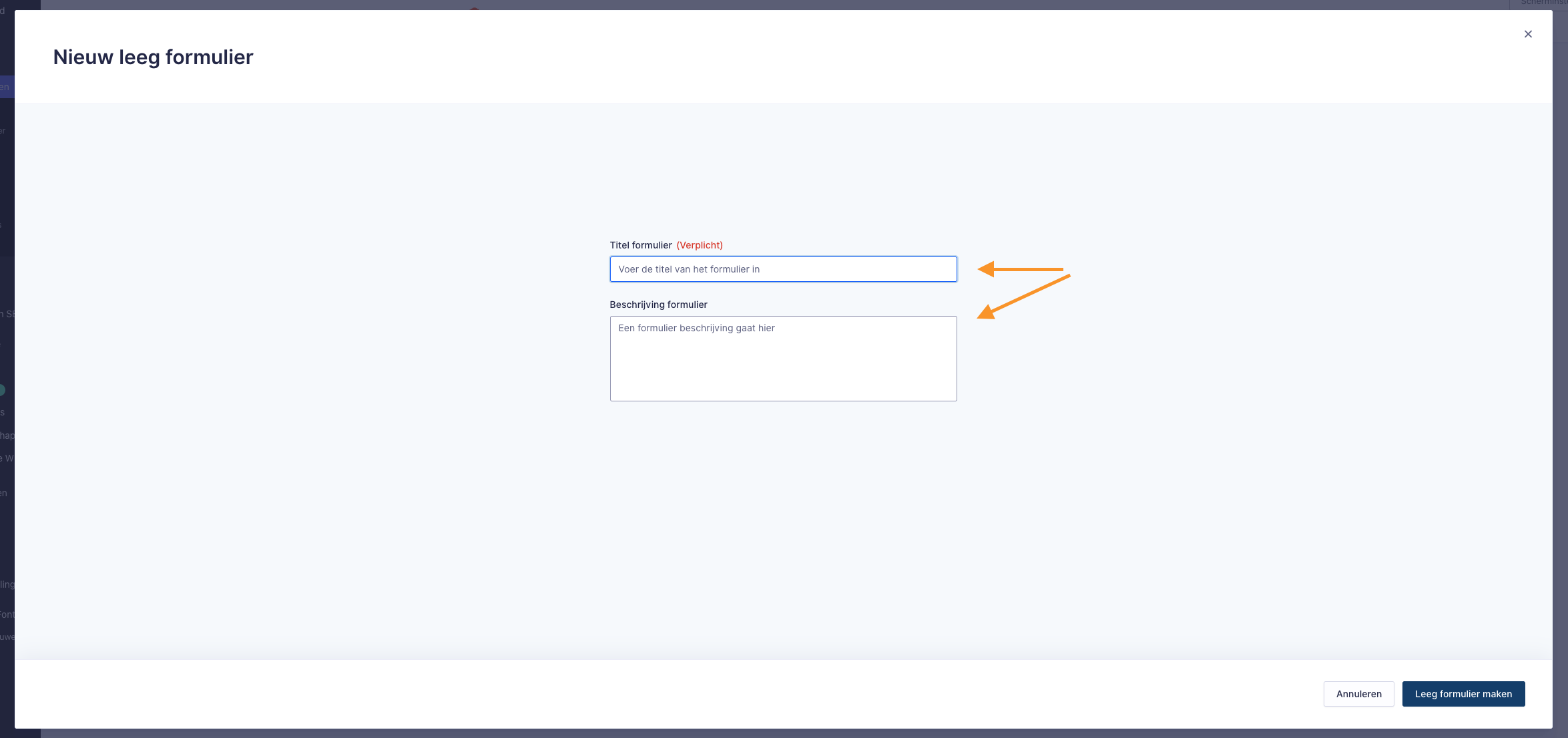Click the partially hidden 'hap' sidebar entry

(x=7, y=435)
